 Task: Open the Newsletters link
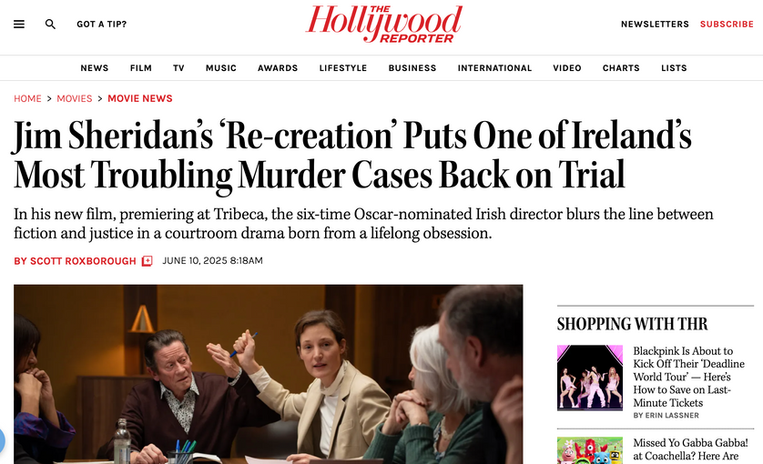tap(655, 24)
